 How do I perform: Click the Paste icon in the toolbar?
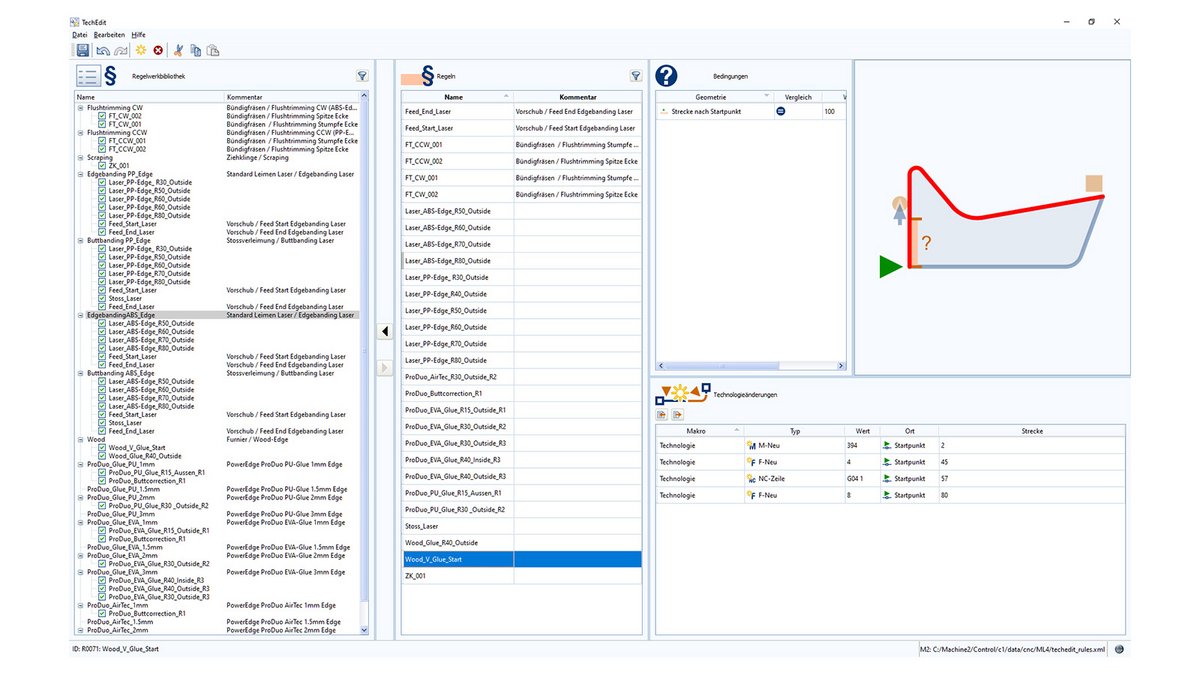211,49
